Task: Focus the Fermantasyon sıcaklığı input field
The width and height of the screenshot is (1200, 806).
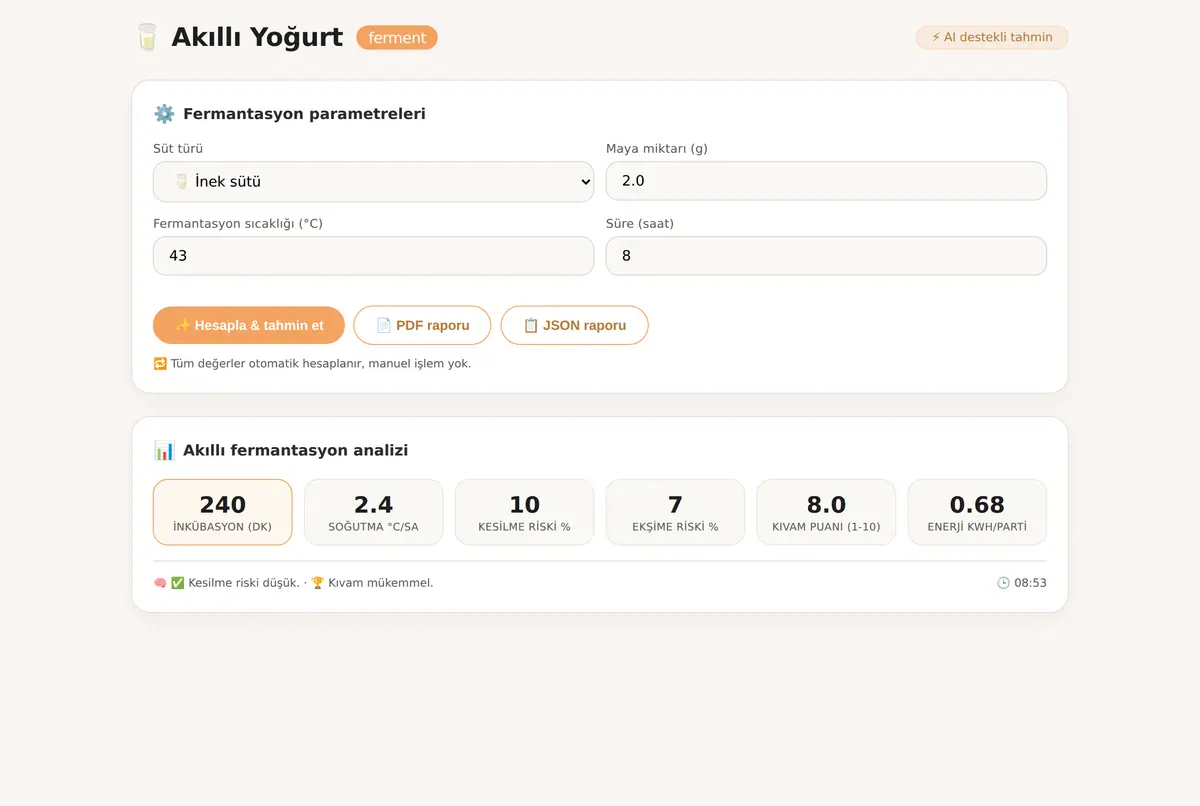Action: [373, 256]
